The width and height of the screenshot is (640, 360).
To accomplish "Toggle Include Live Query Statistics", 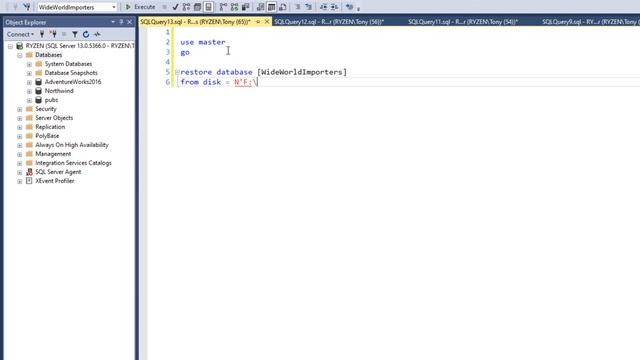I will point(234,7).
